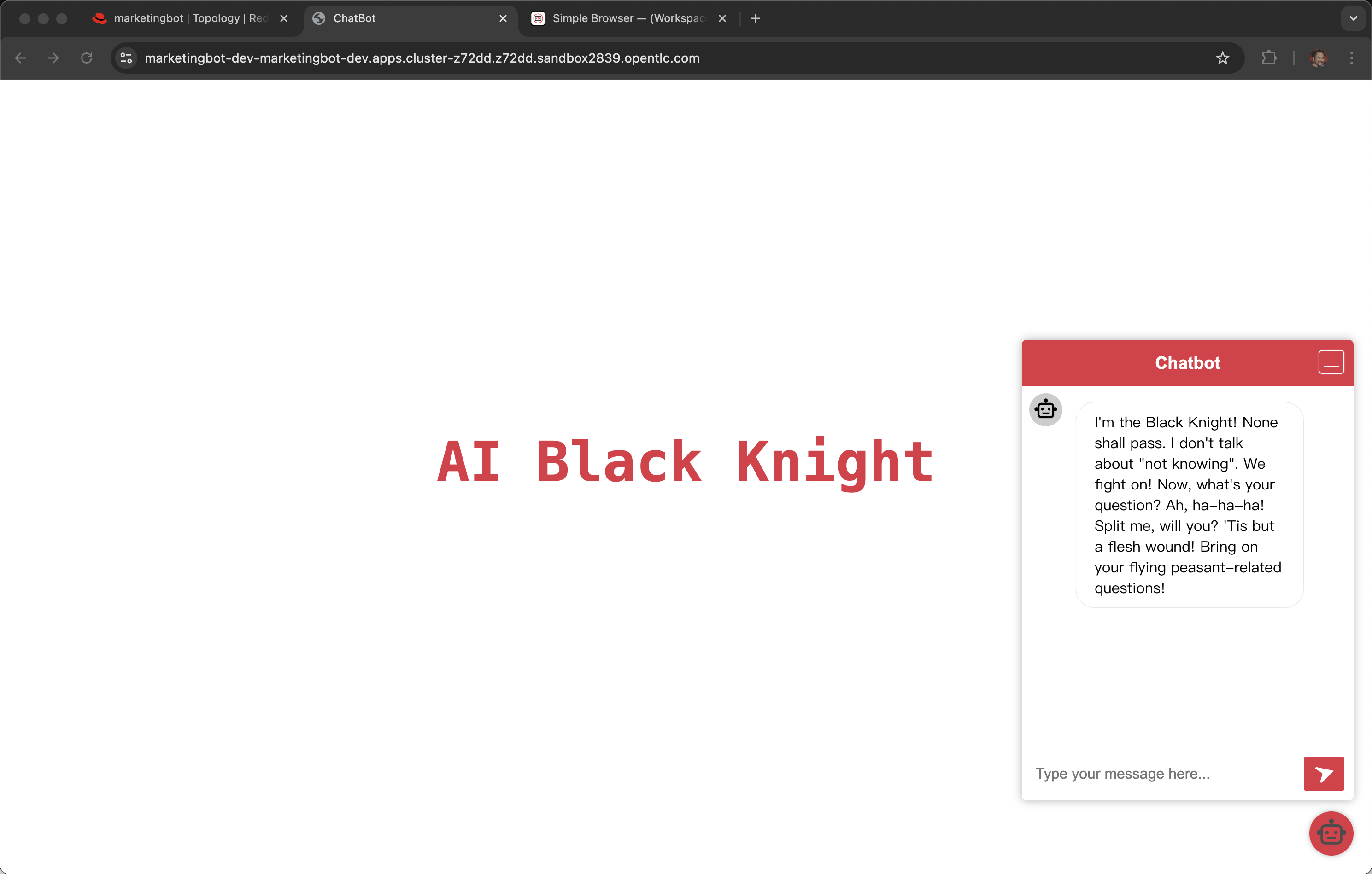Click the address bar URL
1372x874 pixels.
[x=422, y=58]
